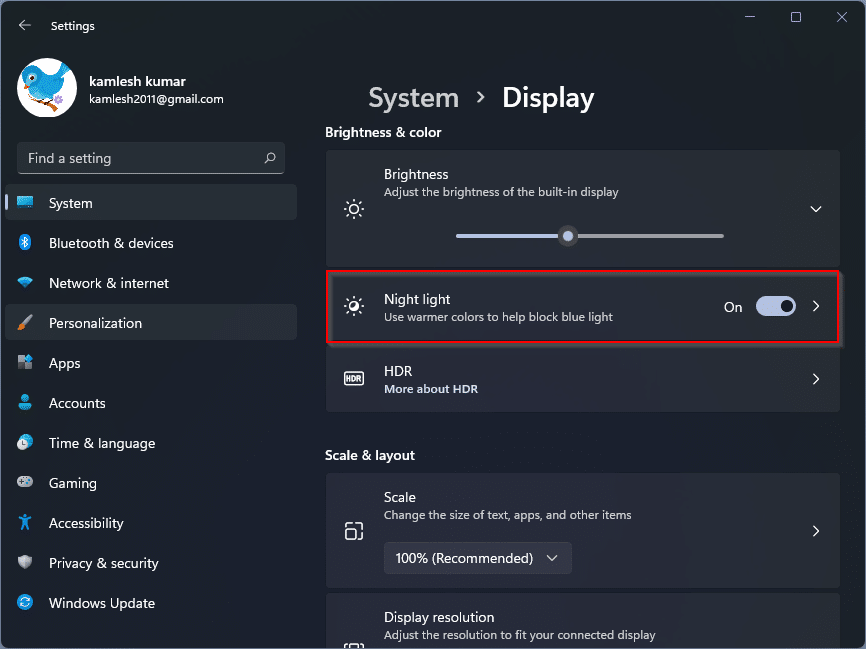Open the Windows Update icon
Viewport: 866px width, 649px height.
[25, 603]
